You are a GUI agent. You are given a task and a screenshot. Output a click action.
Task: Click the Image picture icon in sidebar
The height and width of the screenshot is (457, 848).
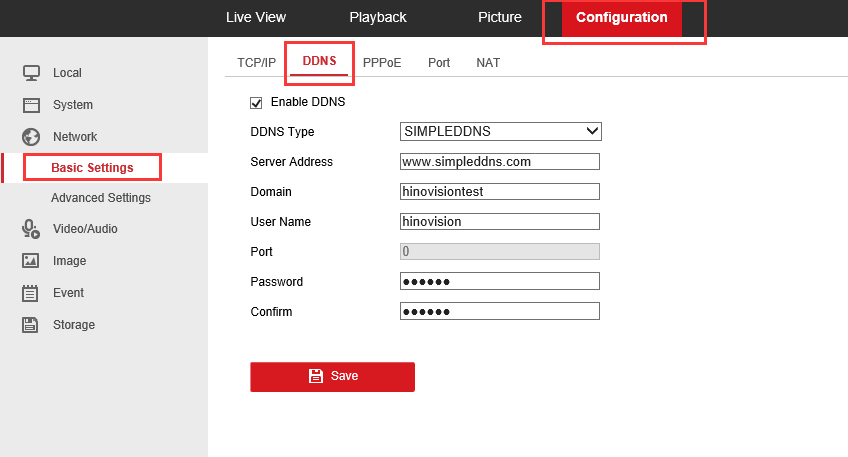click(x=31, y=261)
